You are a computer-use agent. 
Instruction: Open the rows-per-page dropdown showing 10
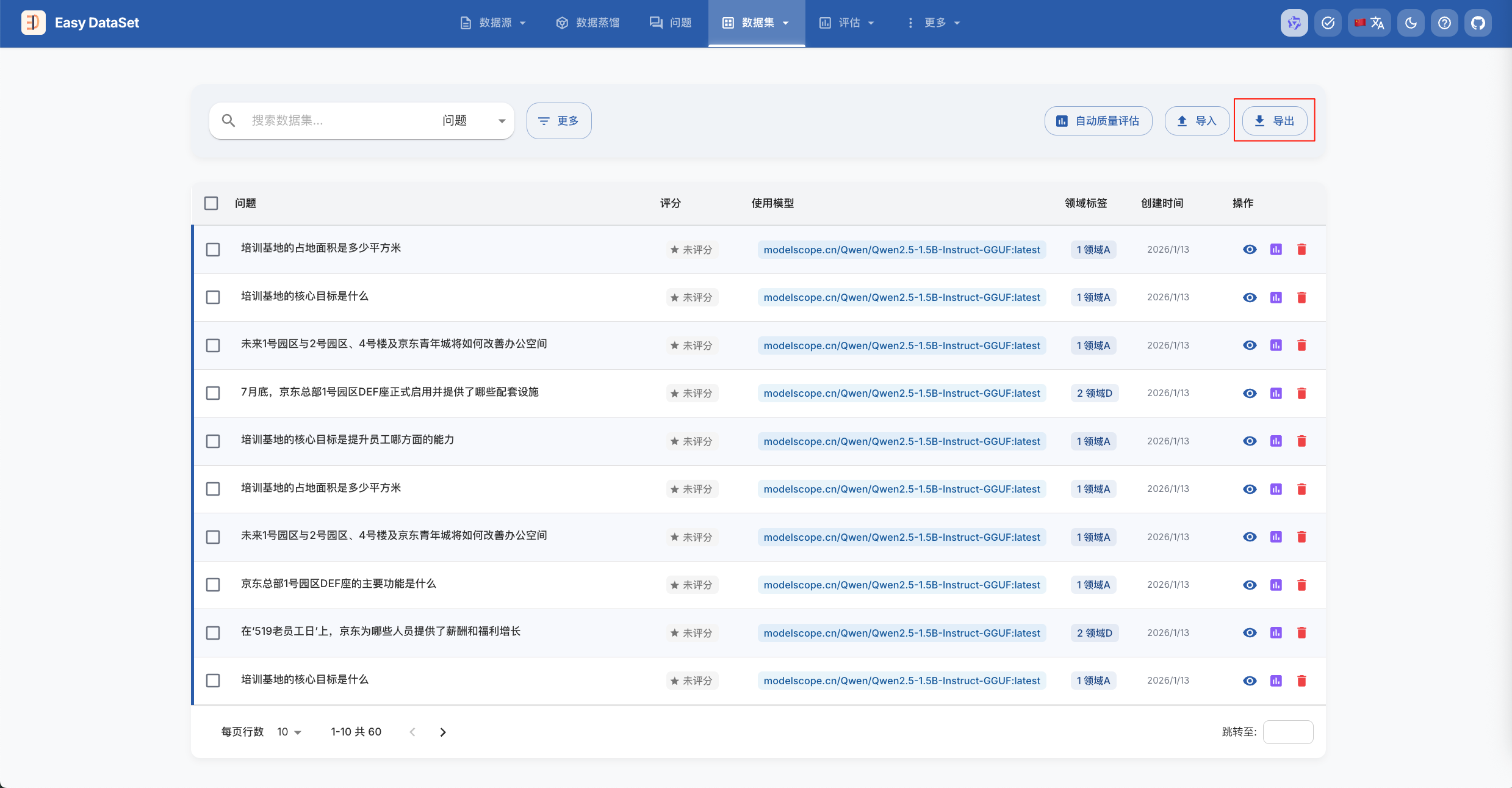coord(289,732)
